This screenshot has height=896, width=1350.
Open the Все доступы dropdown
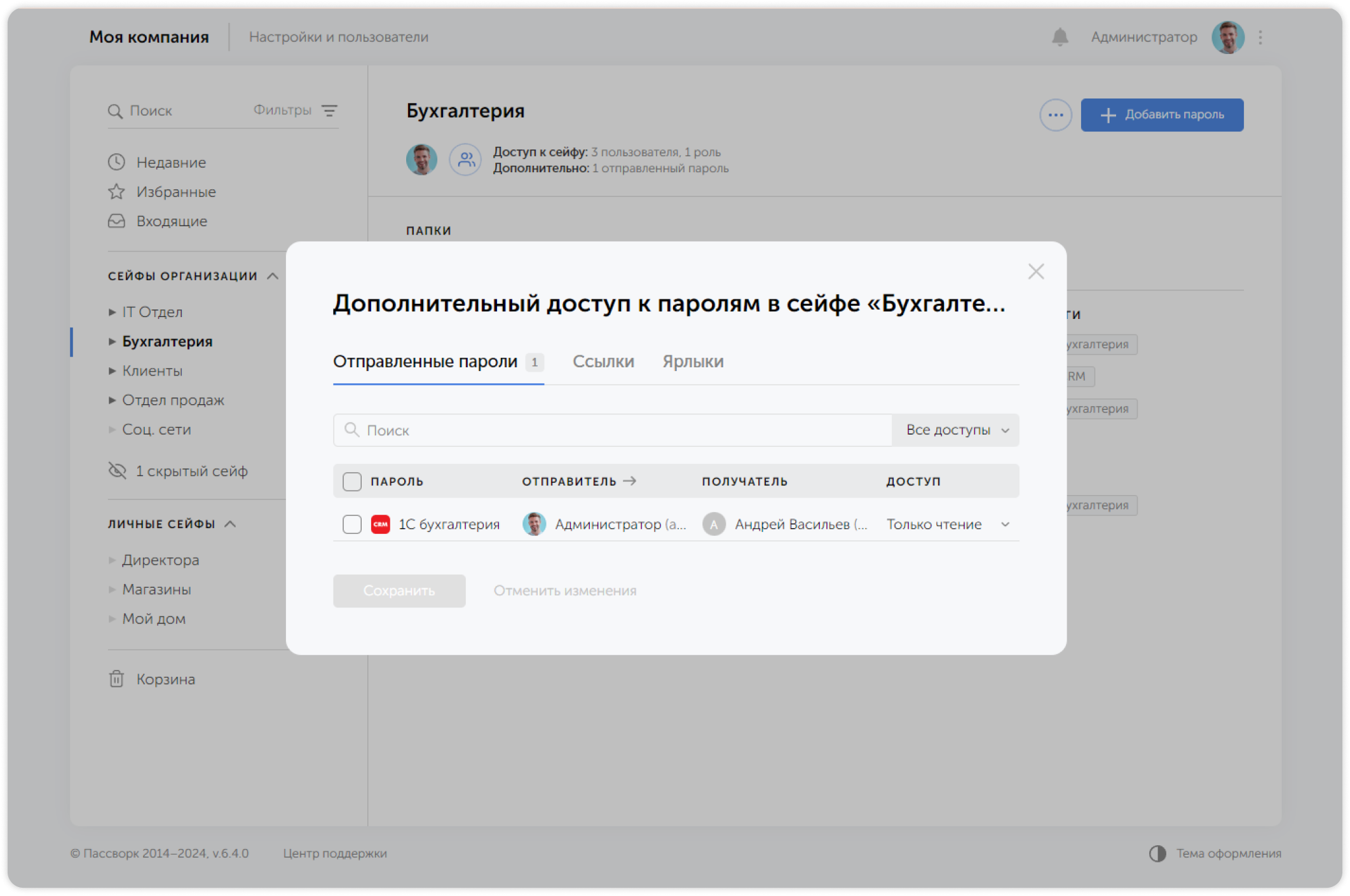955,430
